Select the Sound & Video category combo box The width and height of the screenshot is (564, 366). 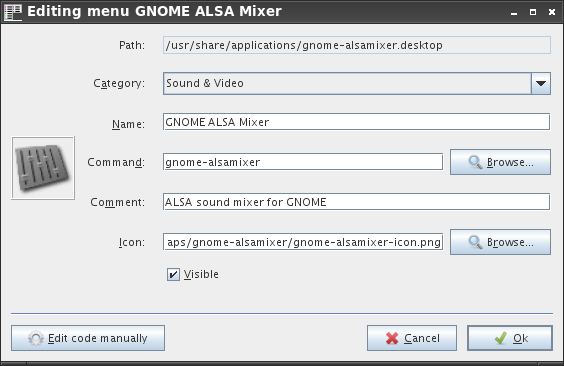(357, 83)
